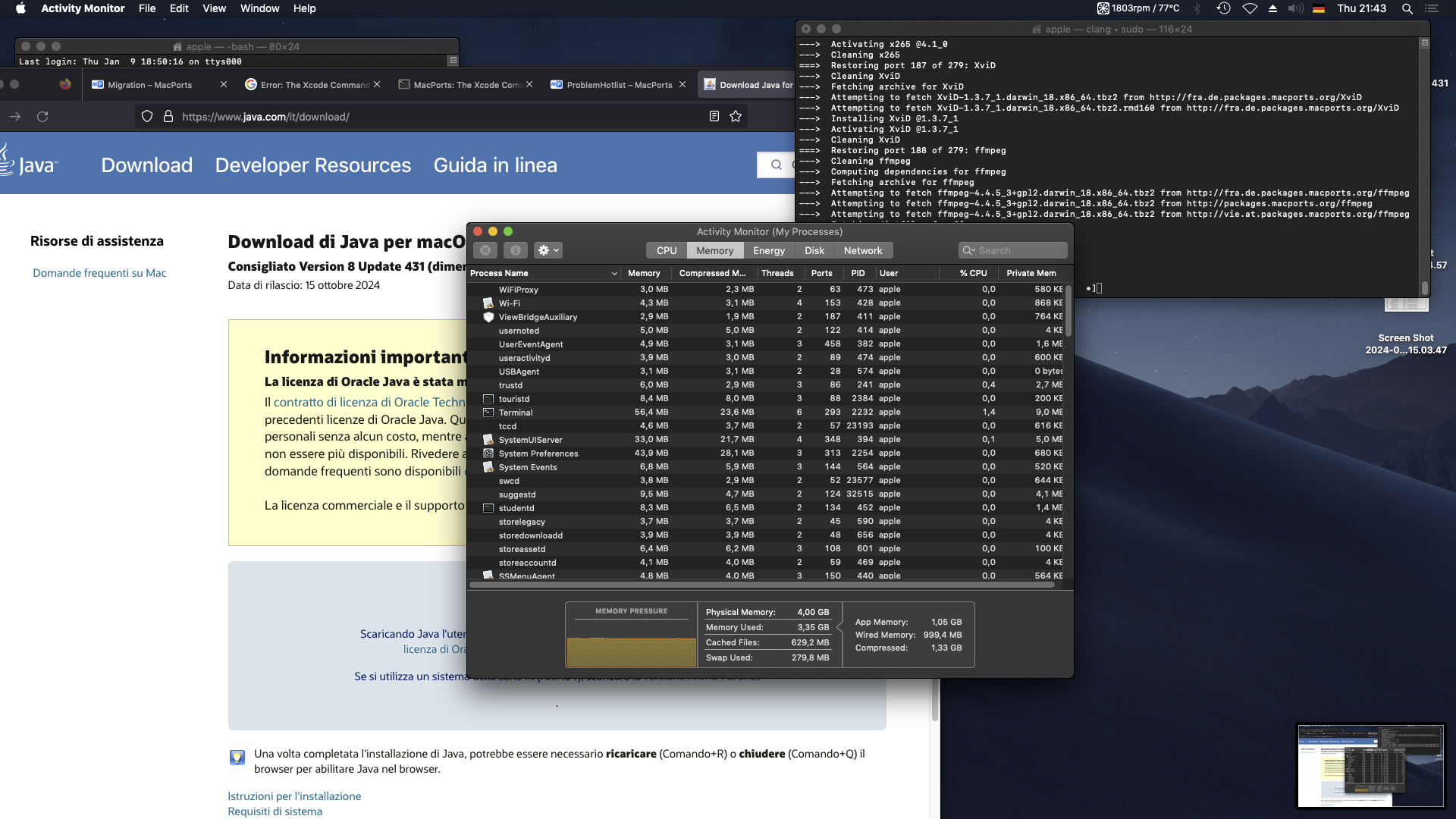Sort processes by the Memory column

tap(644, 273)
